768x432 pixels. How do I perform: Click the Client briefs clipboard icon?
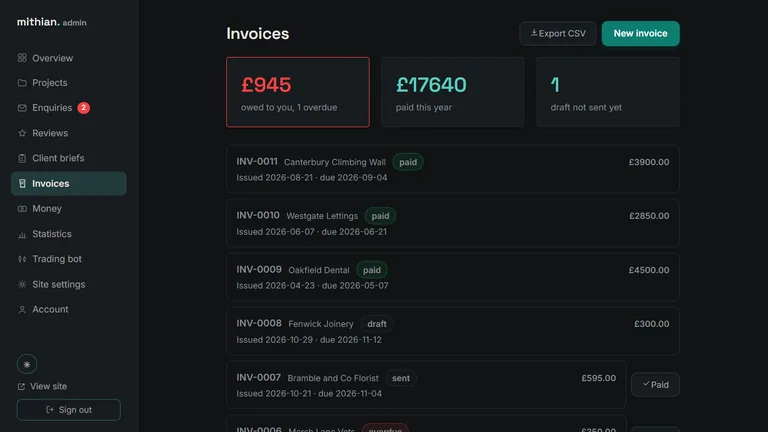tap(22, 158)
